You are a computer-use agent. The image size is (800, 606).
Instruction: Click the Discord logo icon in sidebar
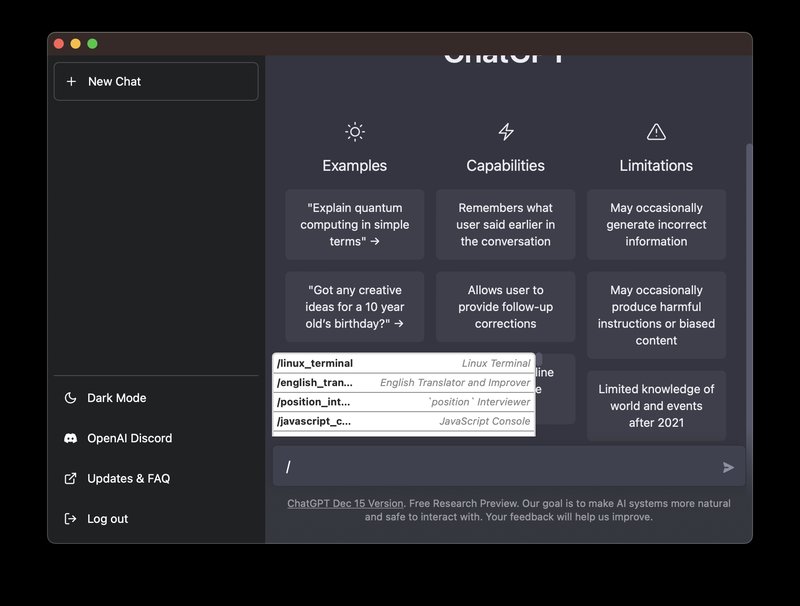click(71, 438)
